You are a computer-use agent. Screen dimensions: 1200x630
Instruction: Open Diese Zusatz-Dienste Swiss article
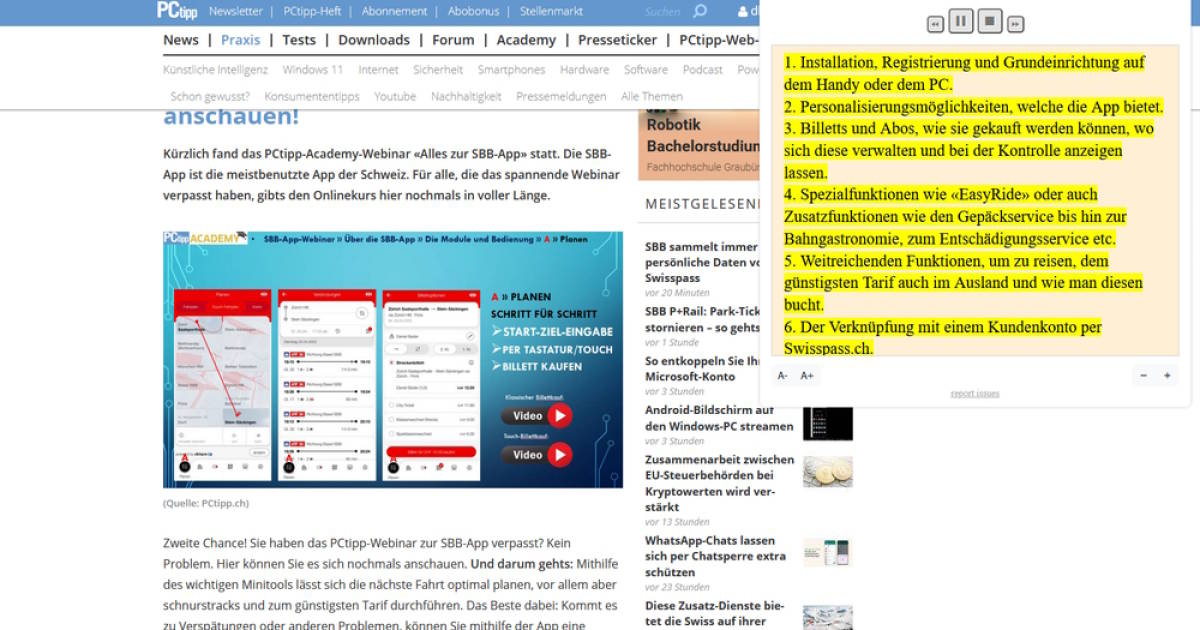pos(715,614)
